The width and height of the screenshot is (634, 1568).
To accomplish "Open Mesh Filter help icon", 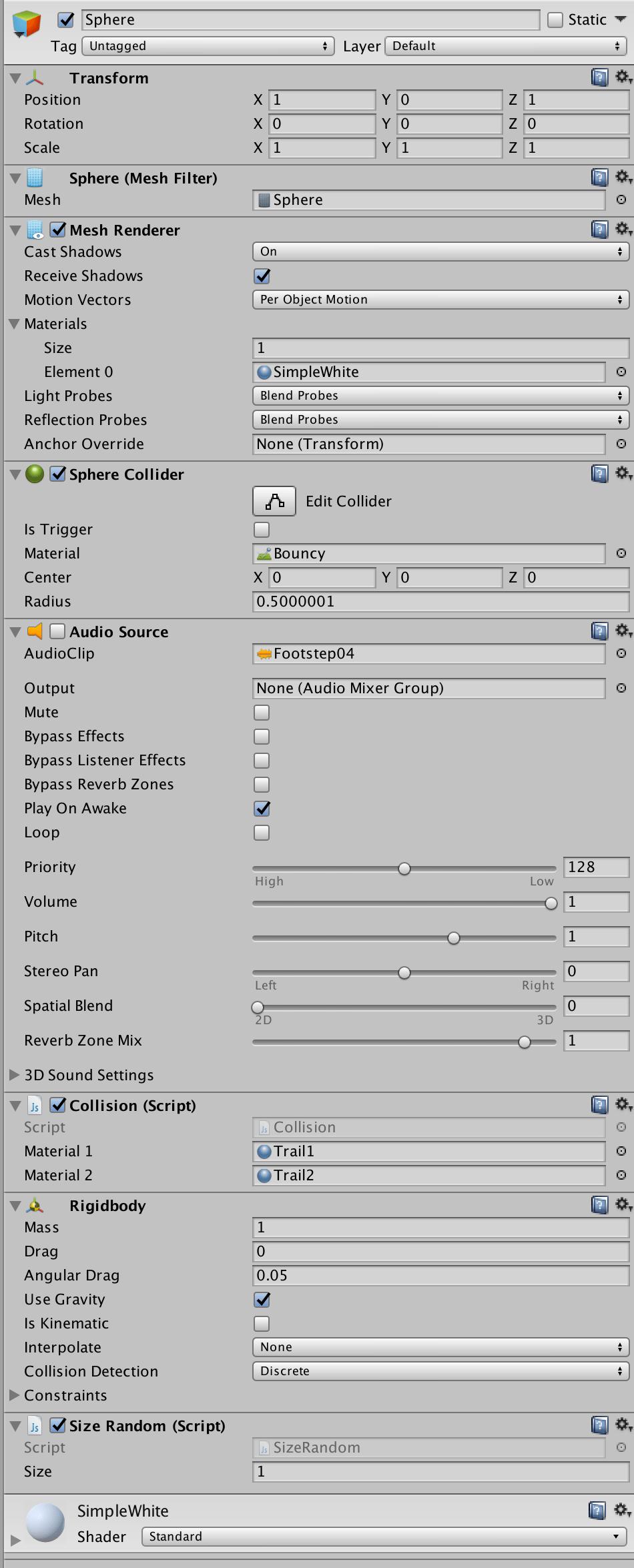I will pyautogui.click(x=599, y=177).
